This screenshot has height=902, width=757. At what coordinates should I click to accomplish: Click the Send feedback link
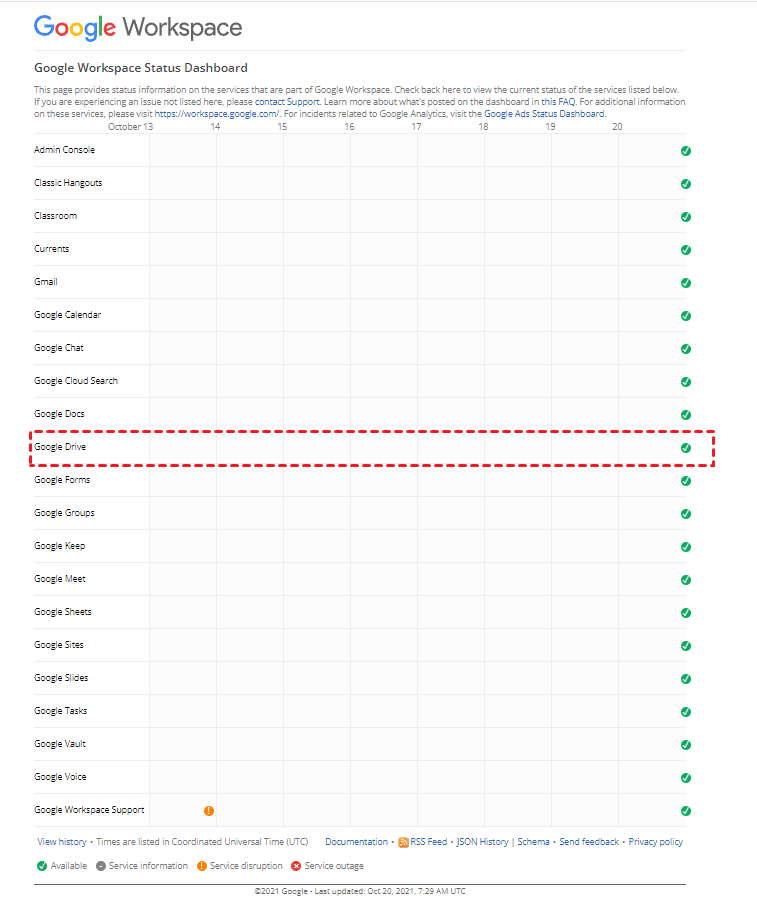tap(589, 842)
